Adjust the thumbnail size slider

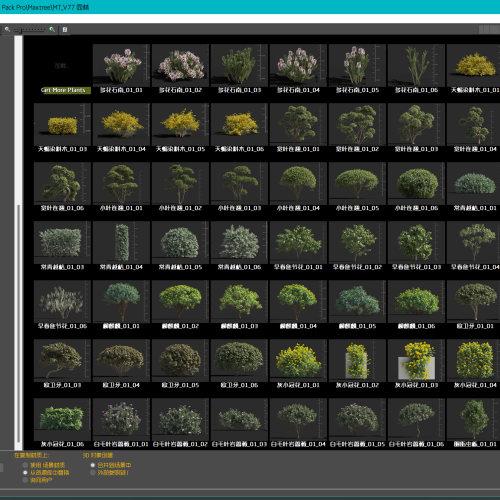tap(30, 30)
